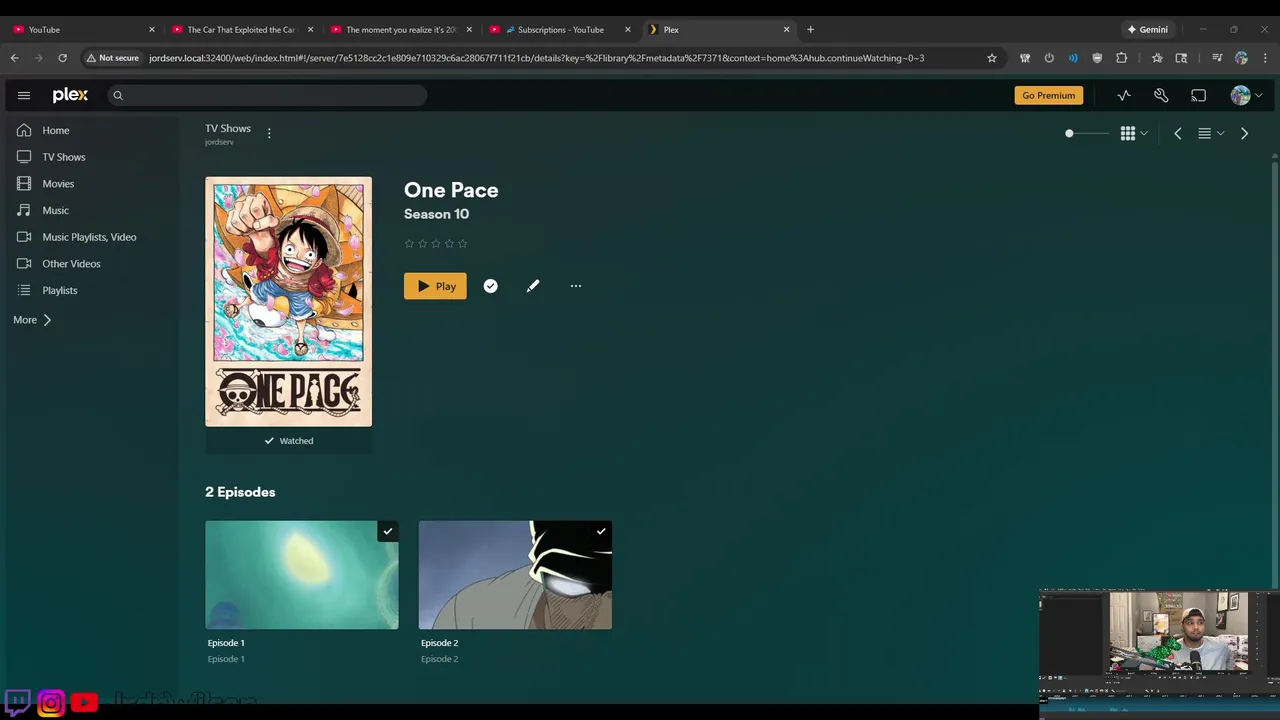Click the Movies film icon in sidebar
The width and height of the screenshot is (1280, 720).
(x=24, y=184)
